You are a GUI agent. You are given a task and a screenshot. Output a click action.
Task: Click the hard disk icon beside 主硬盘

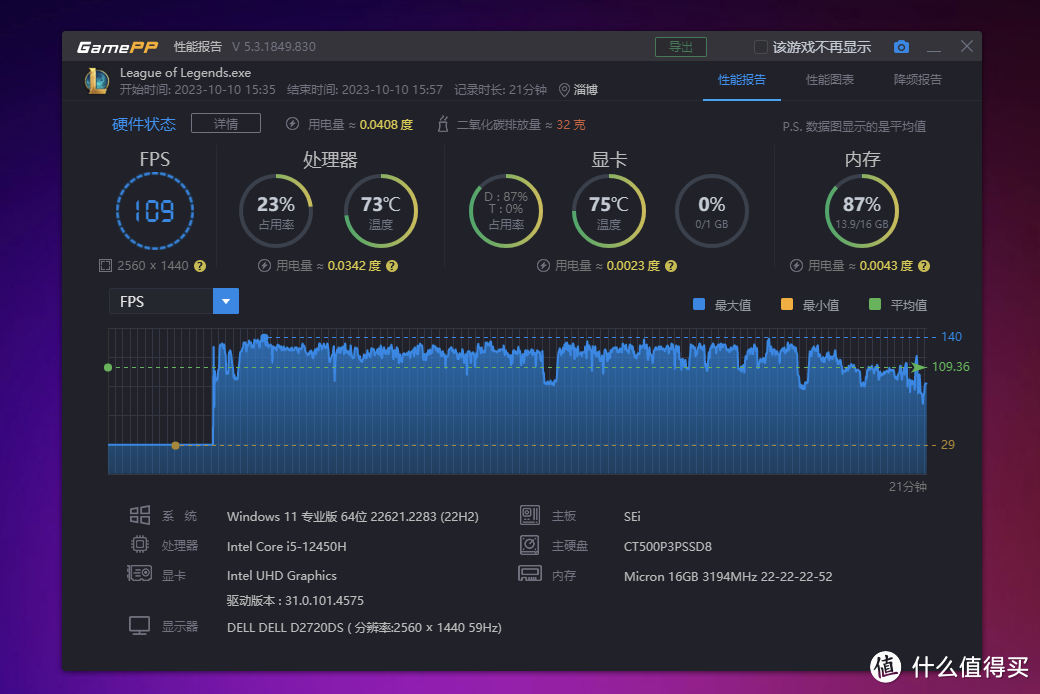click(x=530, y=545)
